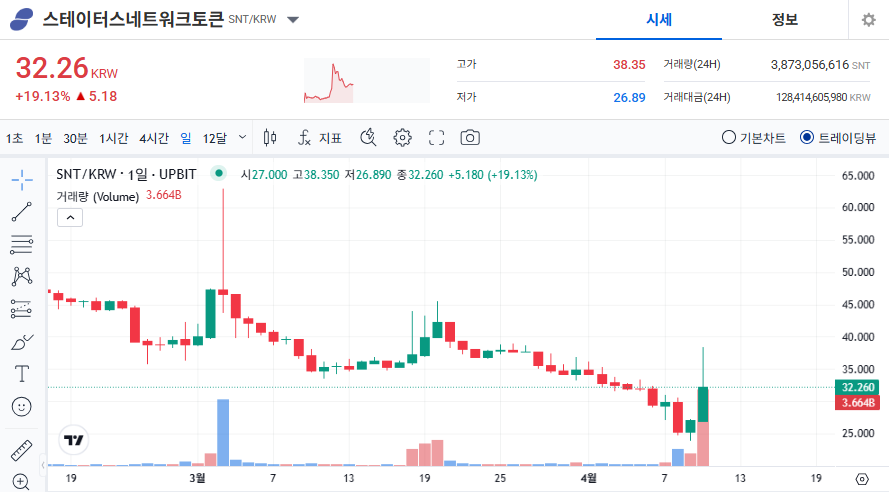Click the TradingView logo badge
Image resolution: width=889 pixels, height=492 pixels.
[x=74, y=440]
